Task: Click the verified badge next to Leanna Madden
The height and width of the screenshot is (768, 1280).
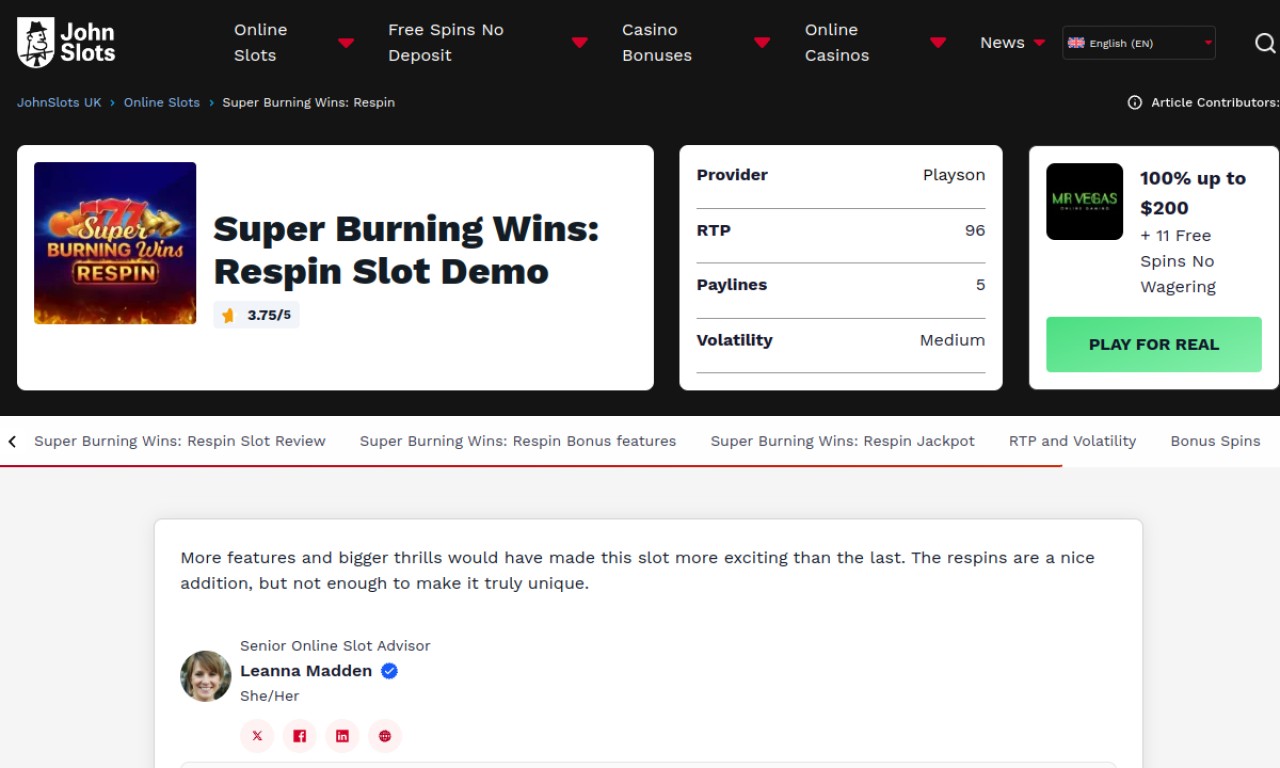Action: [390, 671]
